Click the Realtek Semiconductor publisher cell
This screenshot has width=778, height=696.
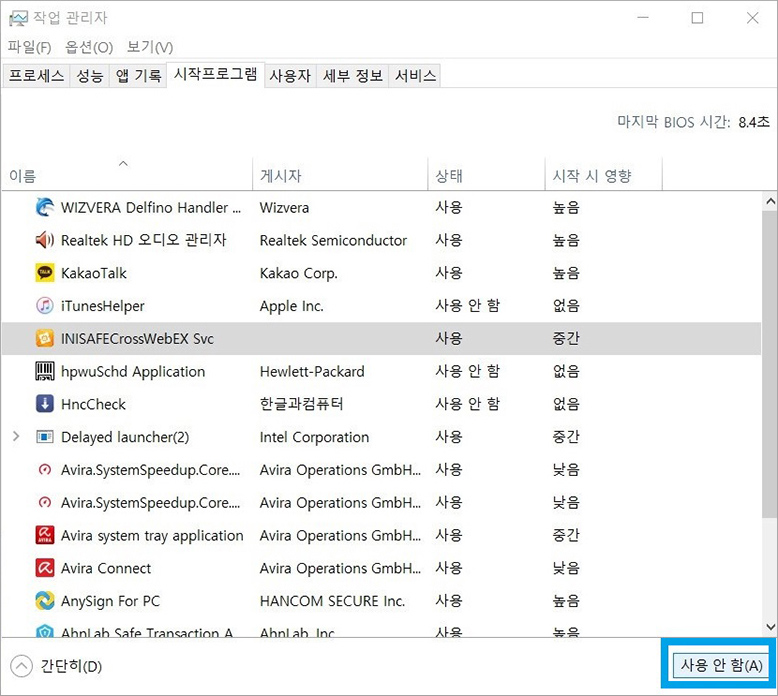333,240
